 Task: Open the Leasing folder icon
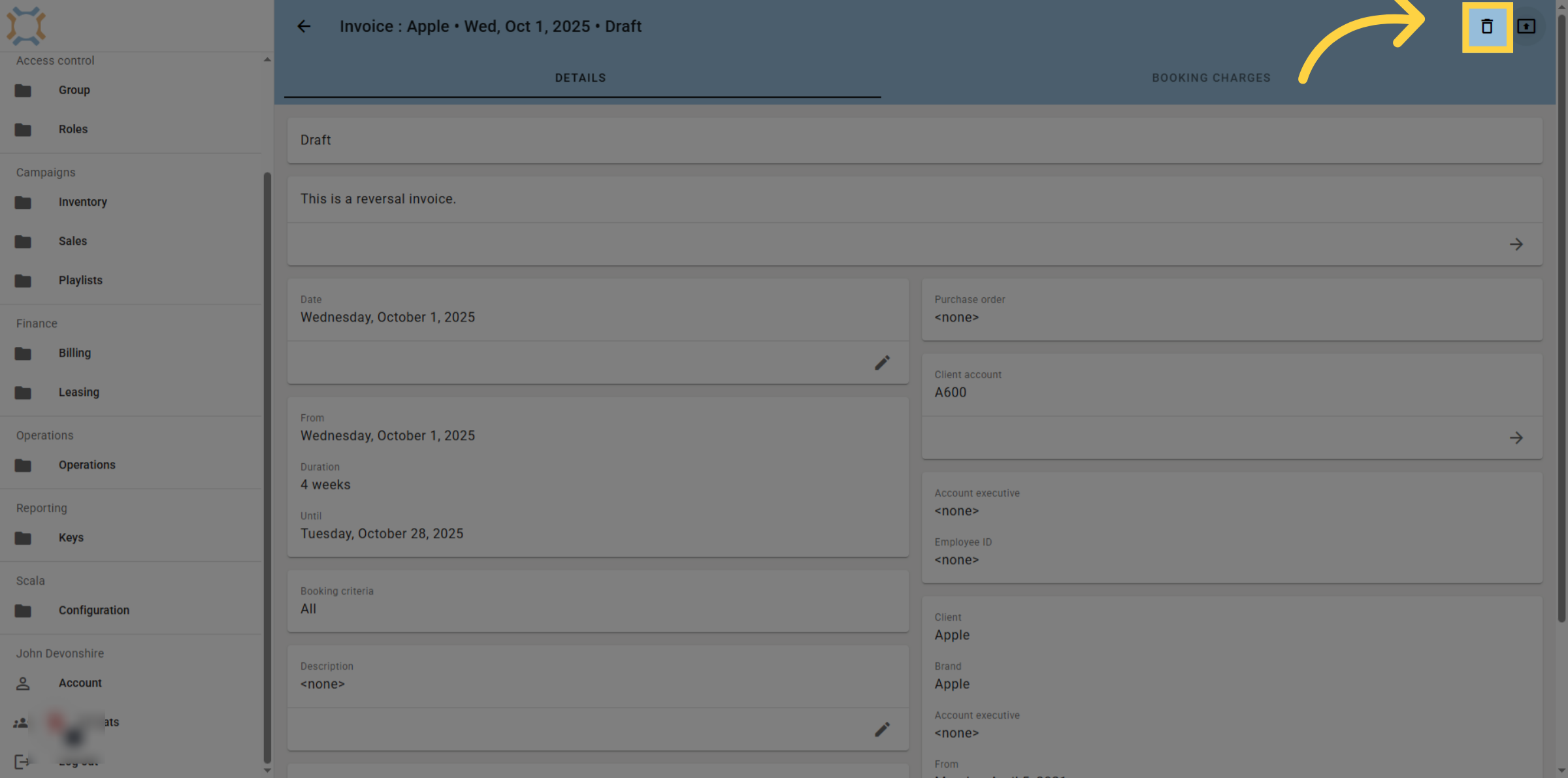coord(23,393)
